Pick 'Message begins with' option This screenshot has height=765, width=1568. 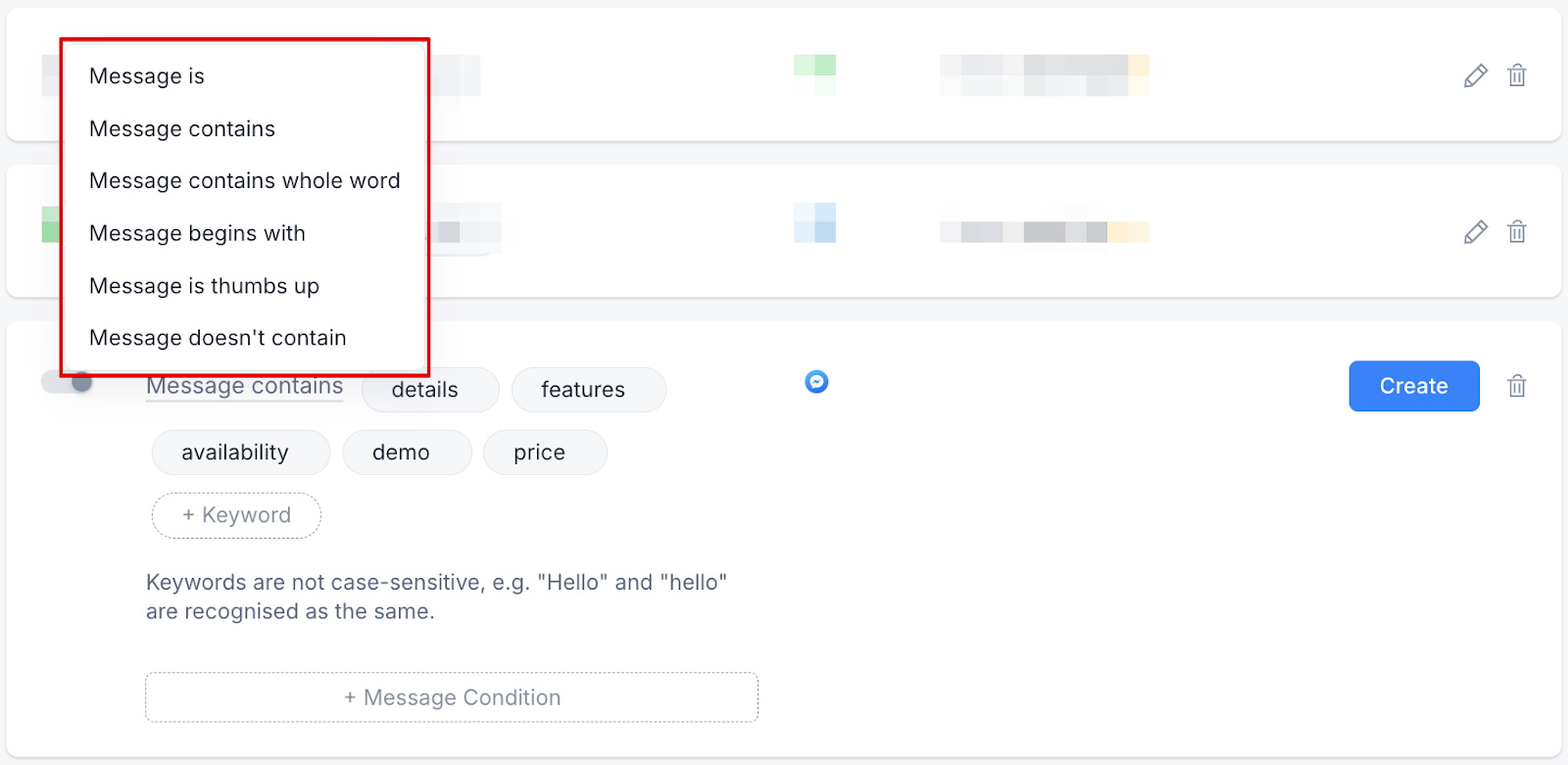tap(197, 233)
